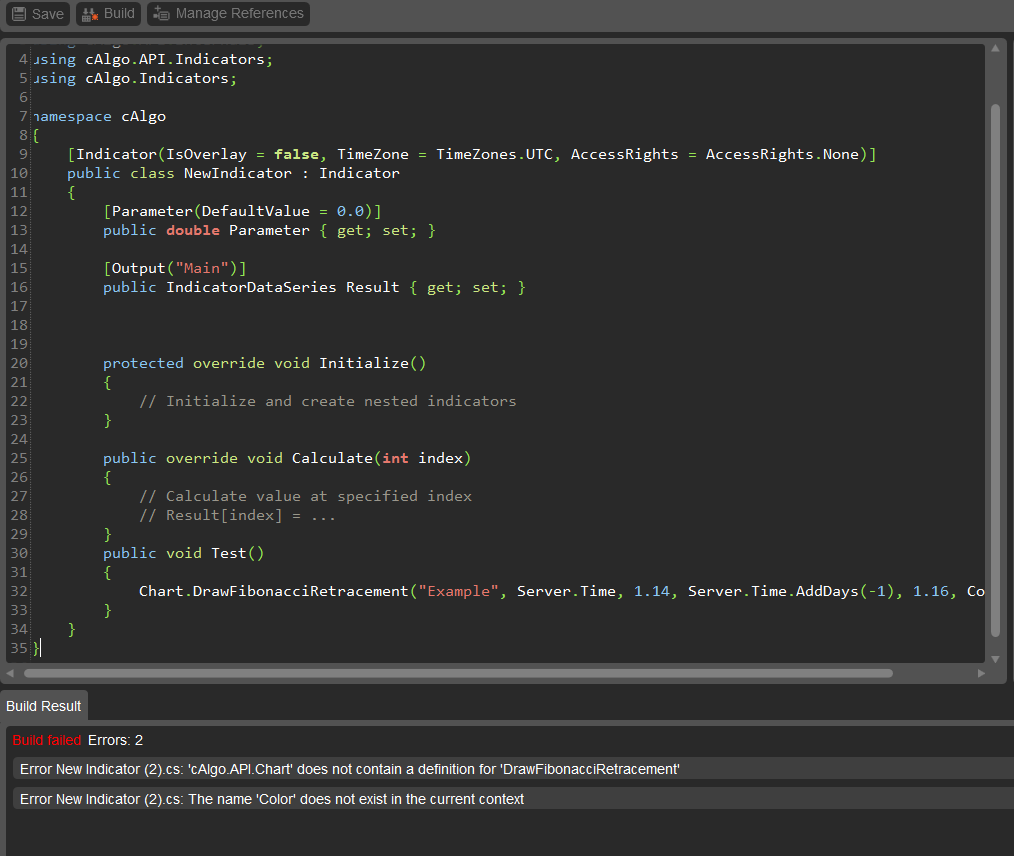This screenshot has width=1014, height=856.
Task: Click the Manage References icon
Action: point(161,14)
